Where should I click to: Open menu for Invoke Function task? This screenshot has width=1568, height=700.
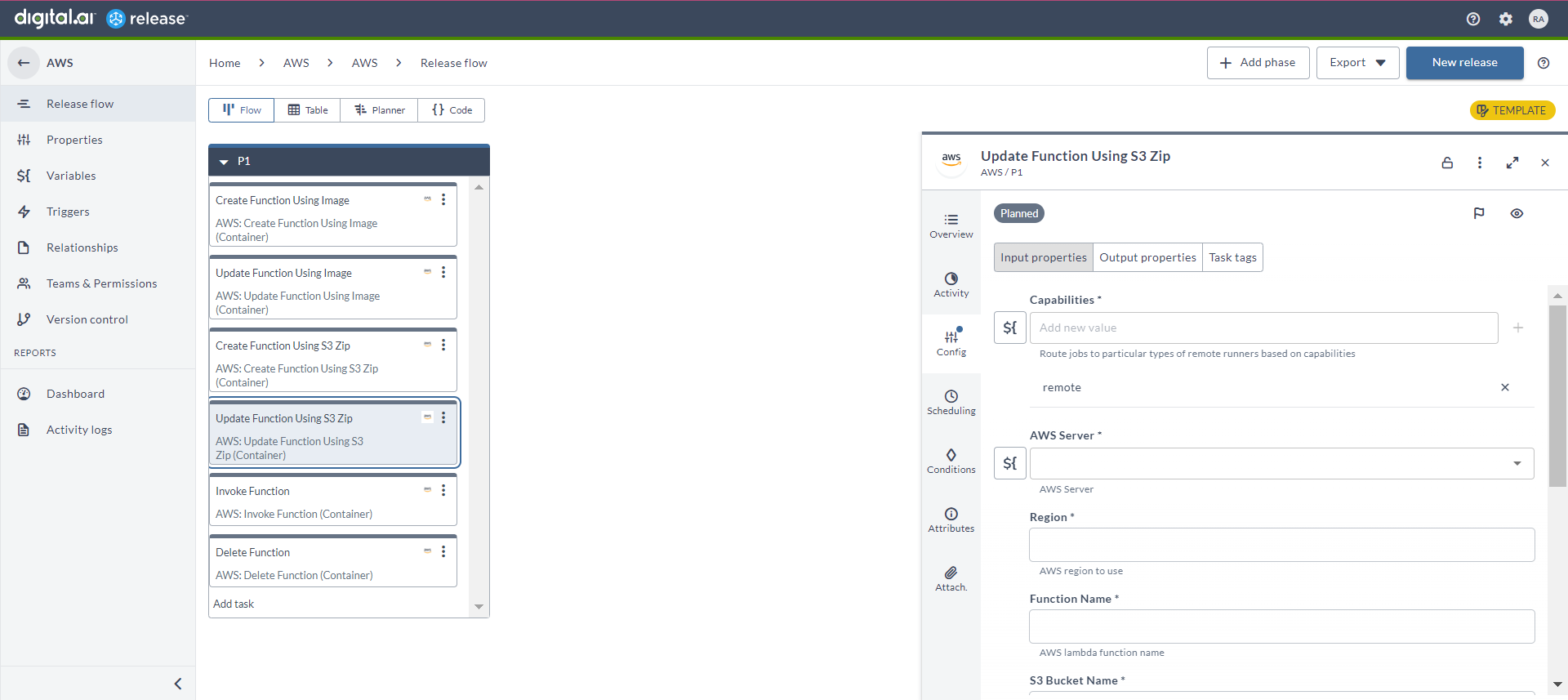(443, 490)
